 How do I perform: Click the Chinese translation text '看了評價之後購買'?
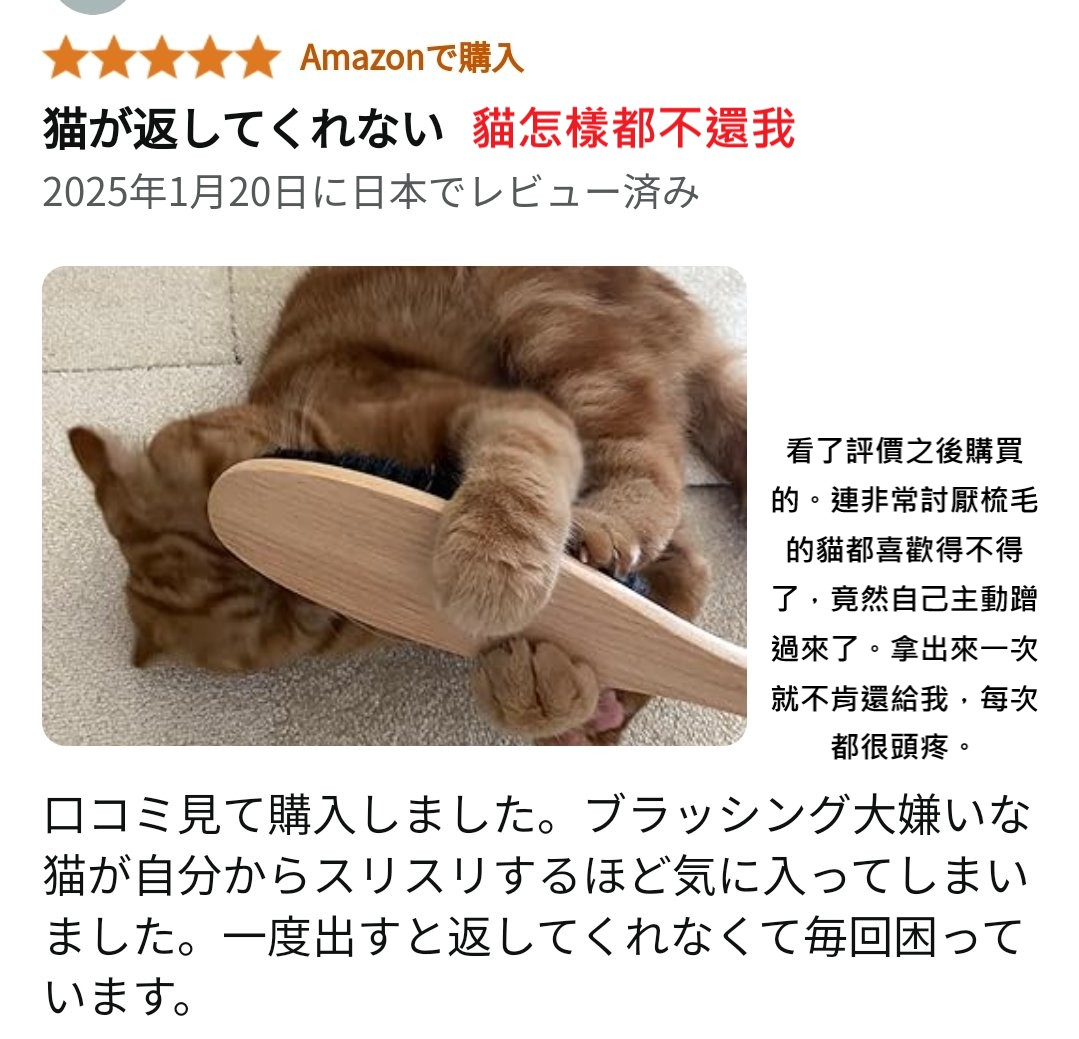point(904,451)
